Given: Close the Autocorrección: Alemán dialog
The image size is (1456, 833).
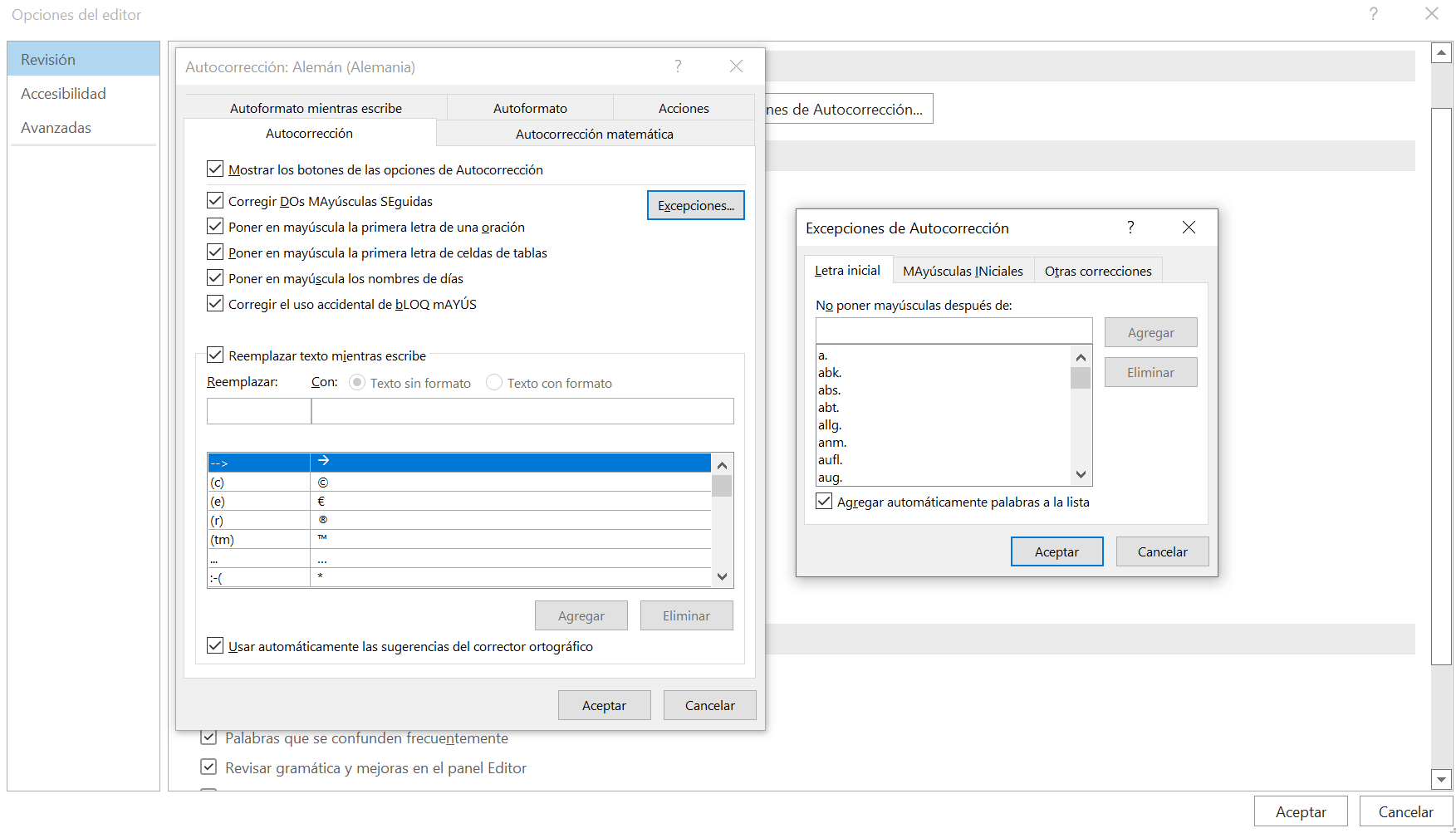Looking at the screenshot, I should (x=736, y=66).
